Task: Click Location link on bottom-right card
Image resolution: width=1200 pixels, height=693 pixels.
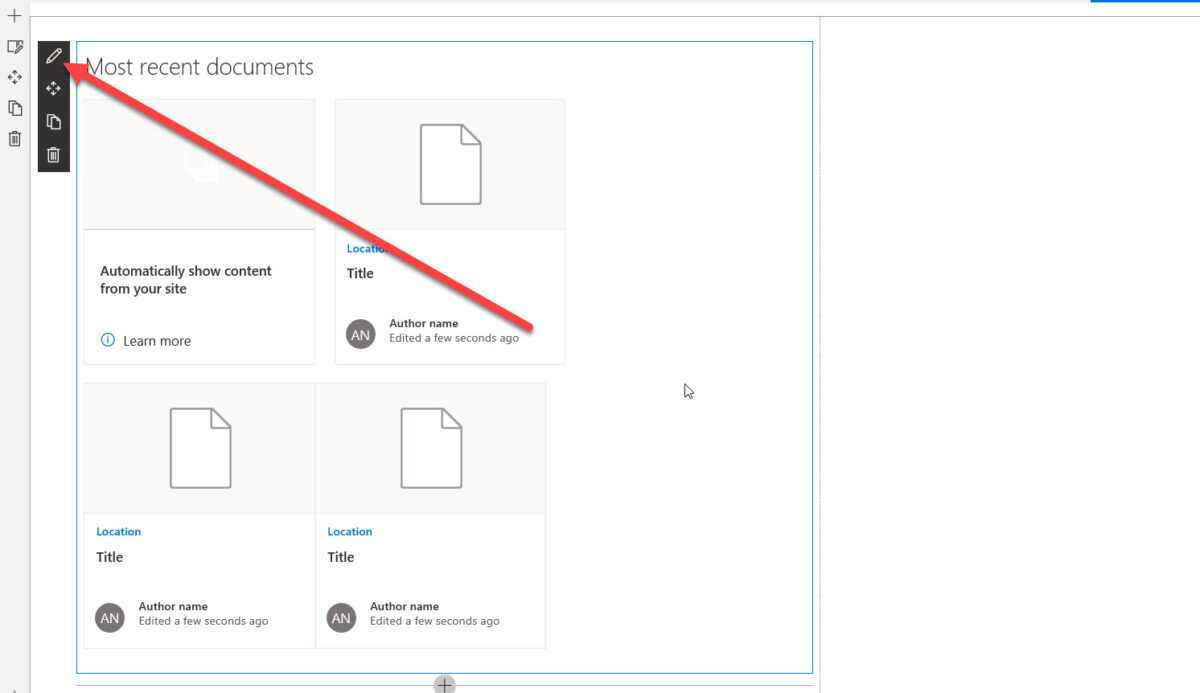Action: tap(350, 531)
